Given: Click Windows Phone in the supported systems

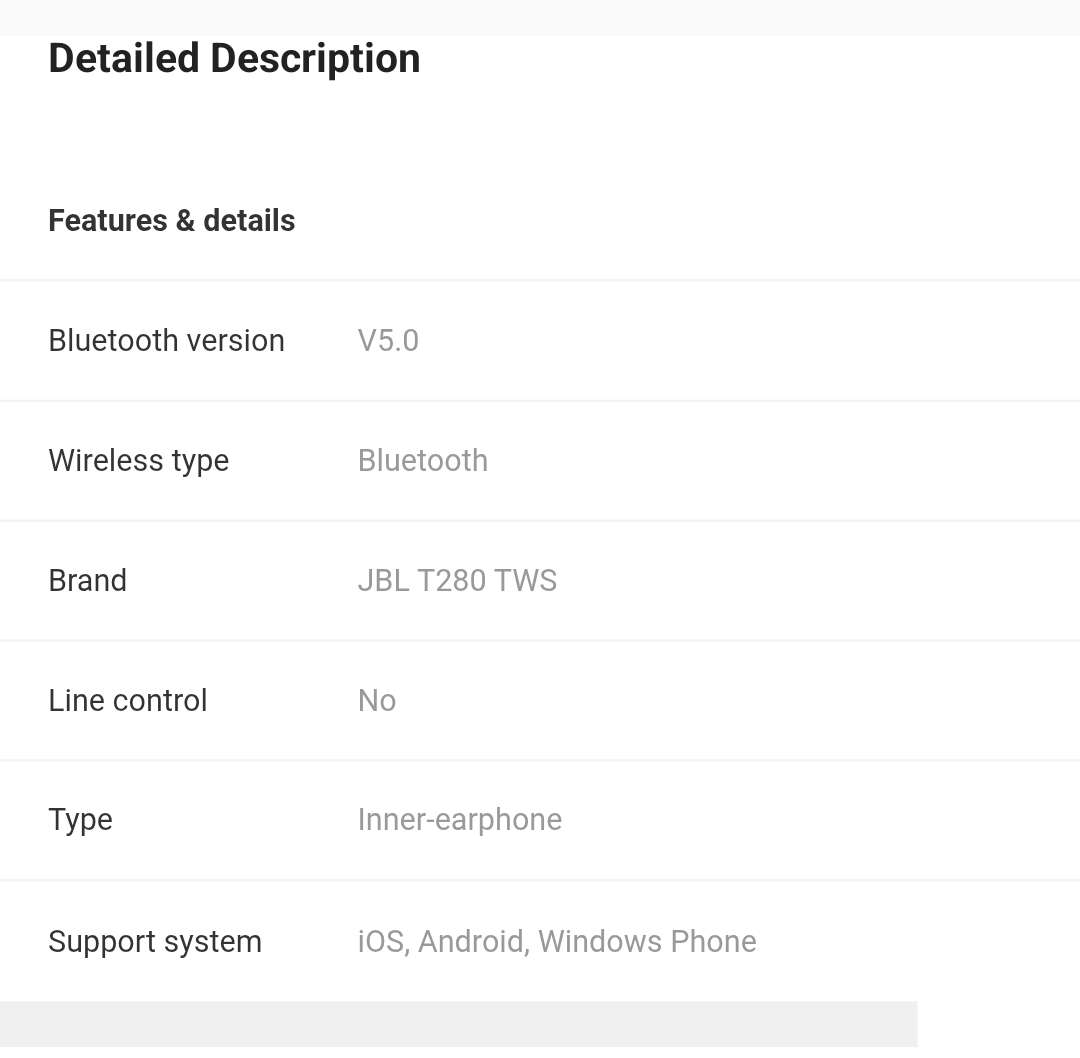Looking at the screenshot, I should (647, 941).
